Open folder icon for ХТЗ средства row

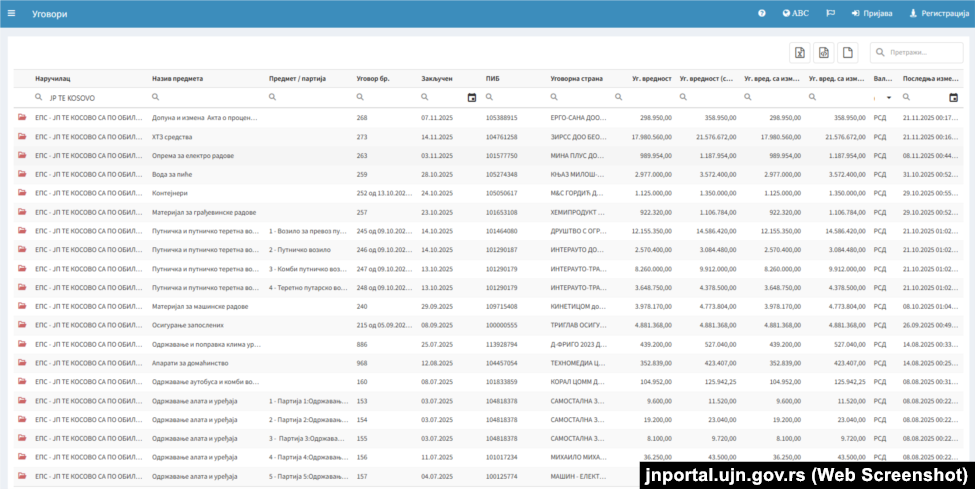[x=22, y=136]
